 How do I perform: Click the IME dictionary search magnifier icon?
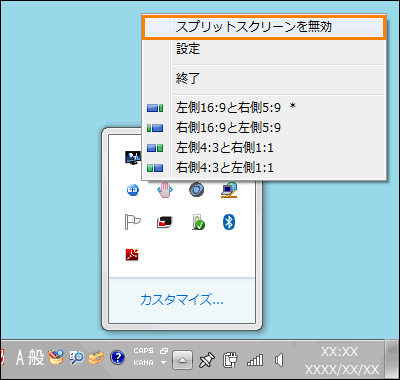76,358
